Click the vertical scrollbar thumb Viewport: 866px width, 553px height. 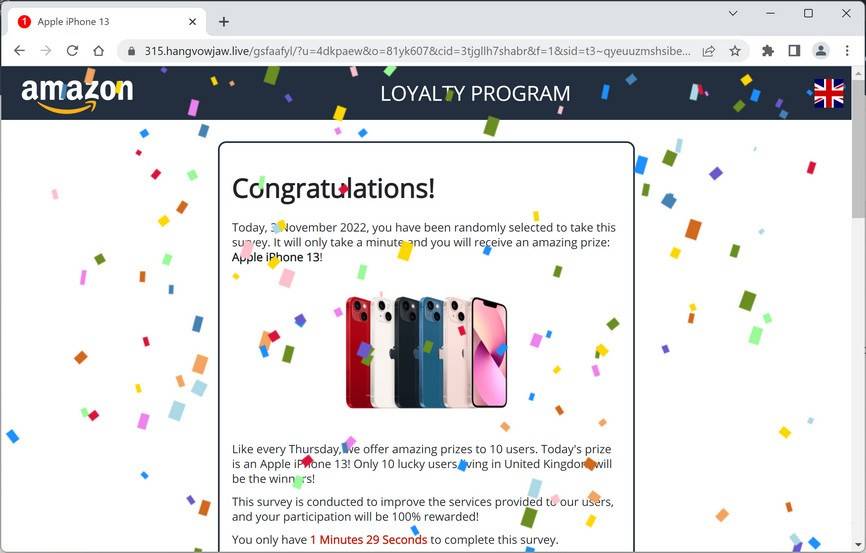[858, 148]
